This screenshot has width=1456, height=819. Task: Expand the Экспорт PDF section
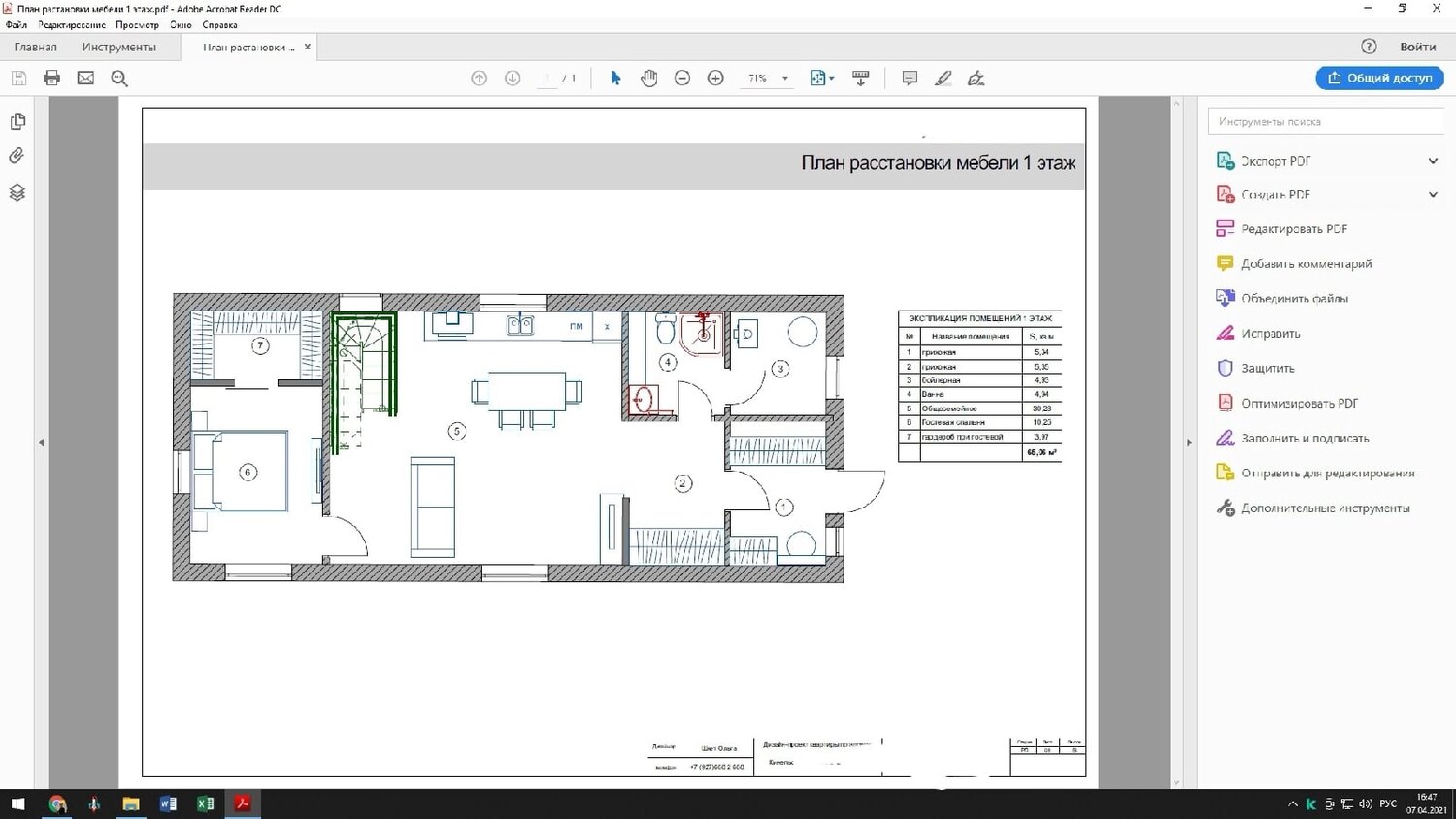pyautogui.click(x=1433, y=161)
